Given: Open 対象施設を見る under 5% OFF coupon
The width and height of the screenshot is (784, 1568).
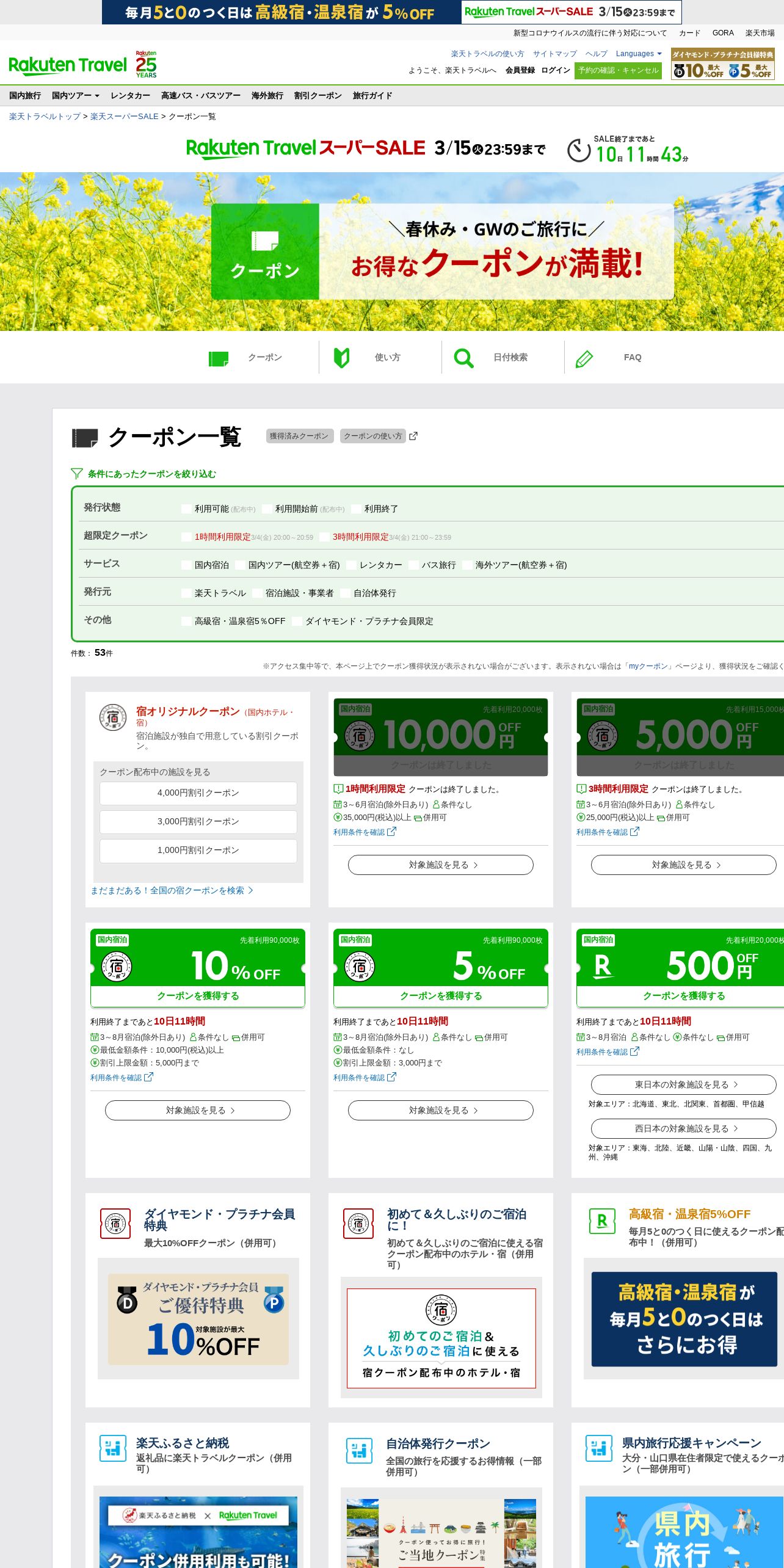Looking at the screenshot, I should pyautogui.click(x=441, y=1110).
